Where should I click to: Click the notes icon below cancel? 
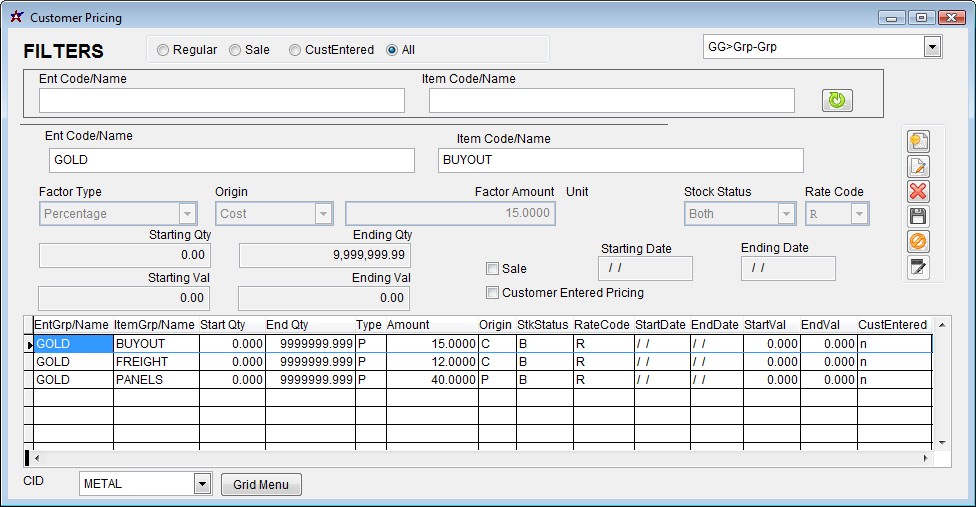click(918, 267)
